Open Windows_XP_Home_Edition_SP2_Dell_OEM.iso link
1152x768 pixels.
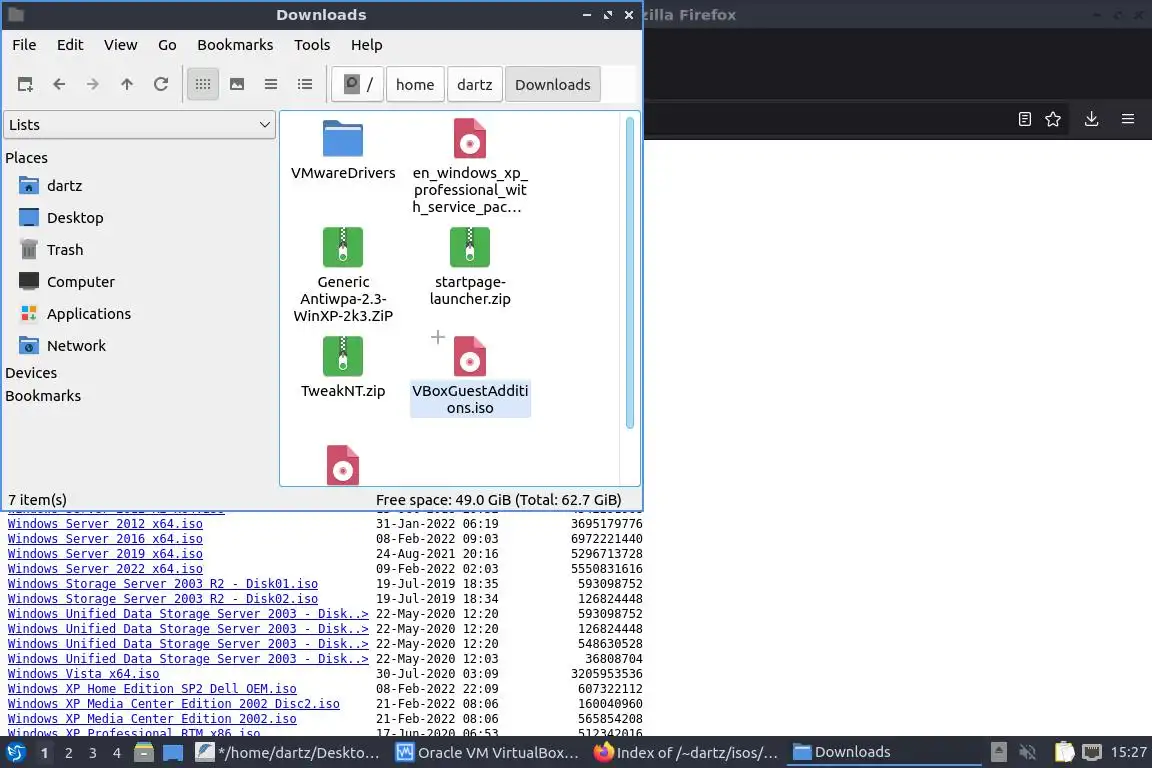coord(152,689)
